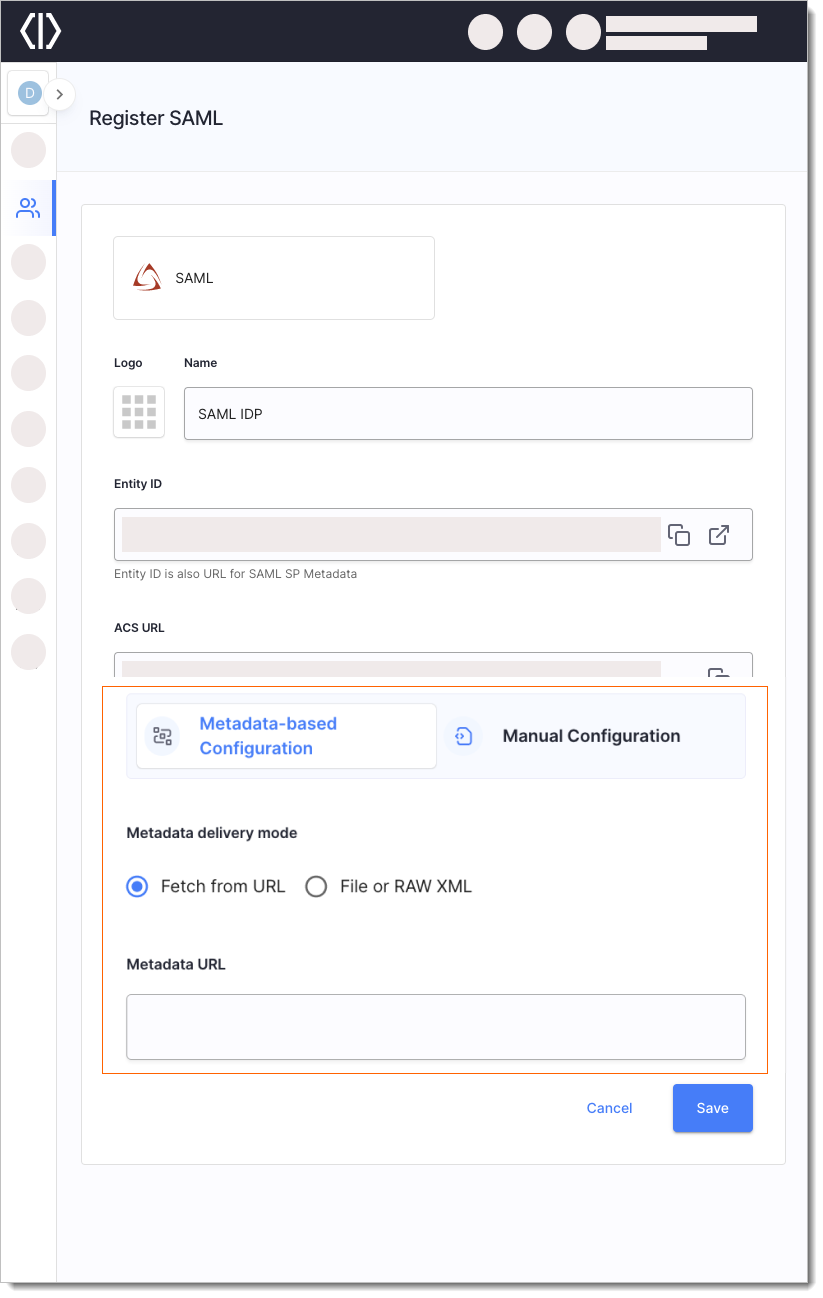Save the SAML configuration
This screenshot has height=1298, width=823.
(x=713, y=1108)
